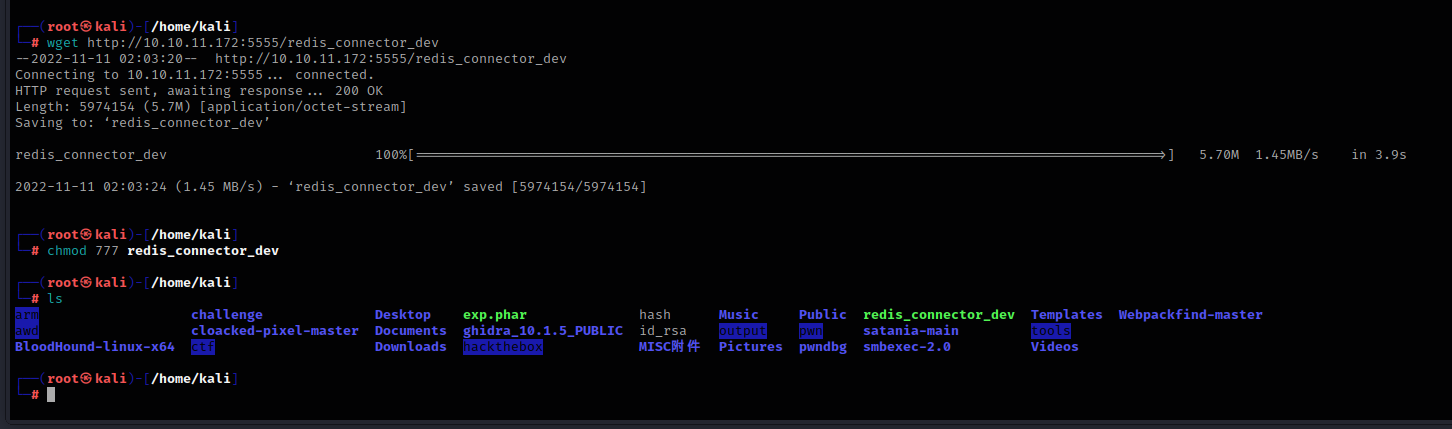Click the highlighted 'tools' directory entry

click(1051, 331)
